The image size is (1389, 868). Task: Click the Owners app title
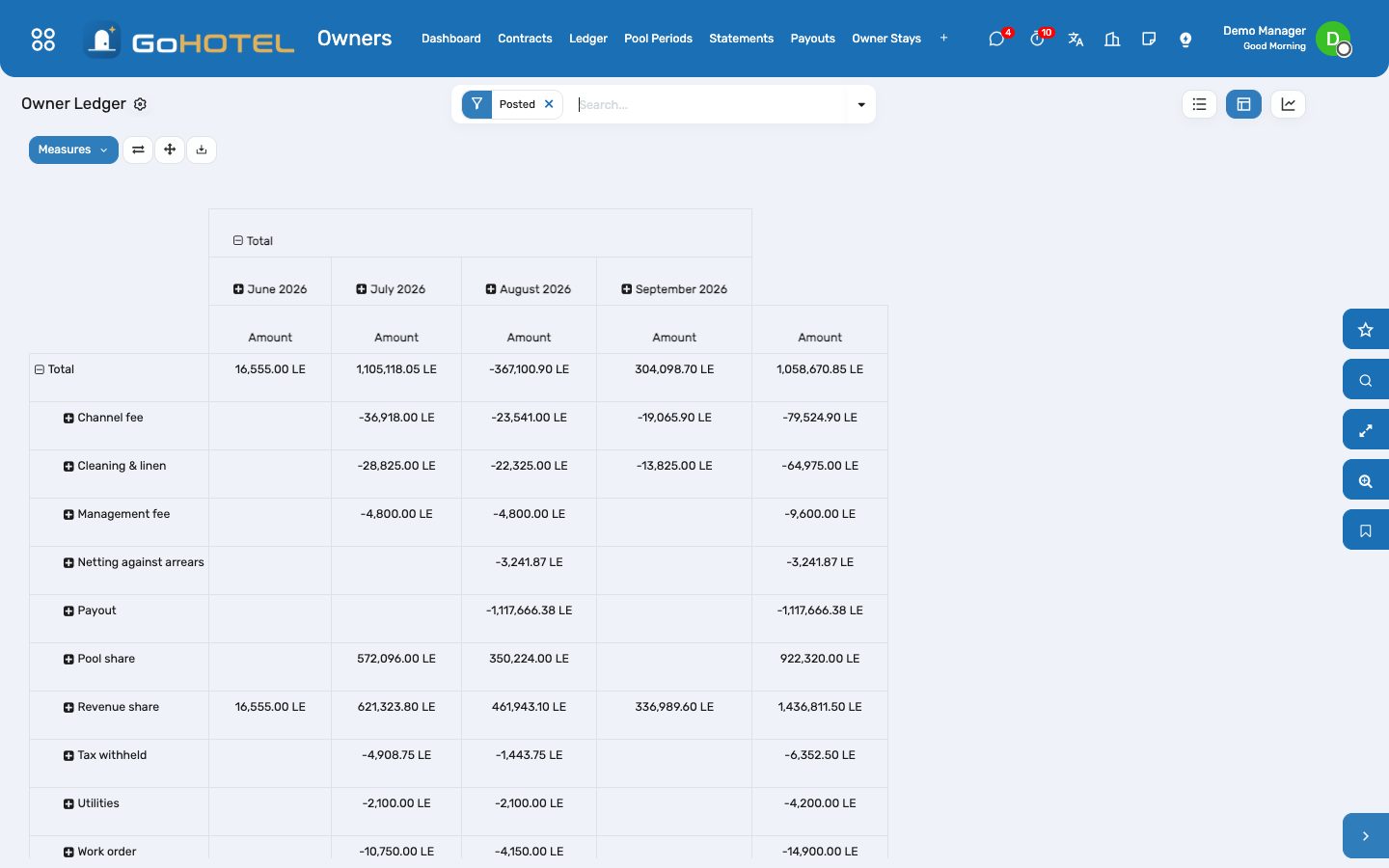tap(355, 39)
